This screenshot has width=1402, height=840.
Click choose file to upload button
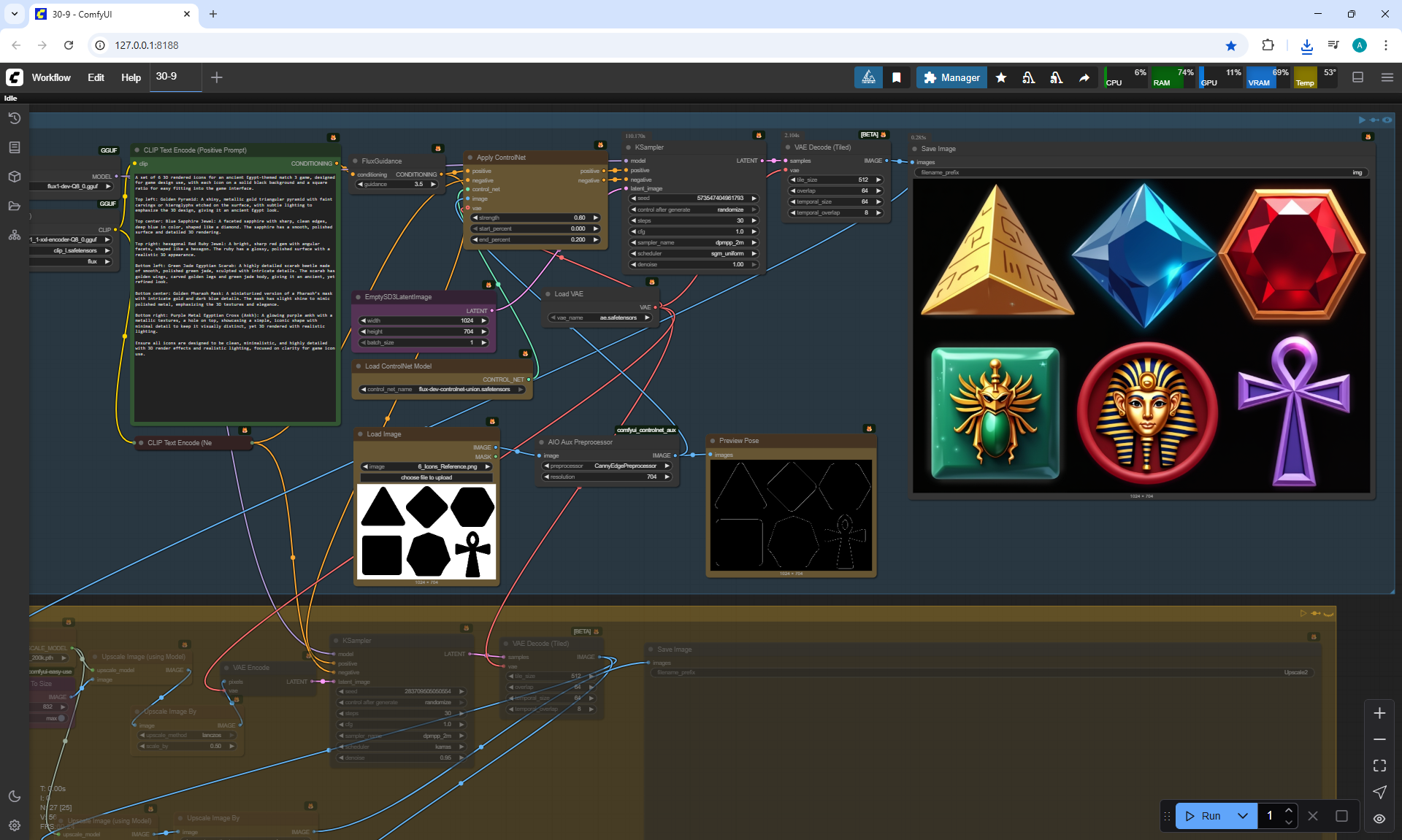coord(426,477)
